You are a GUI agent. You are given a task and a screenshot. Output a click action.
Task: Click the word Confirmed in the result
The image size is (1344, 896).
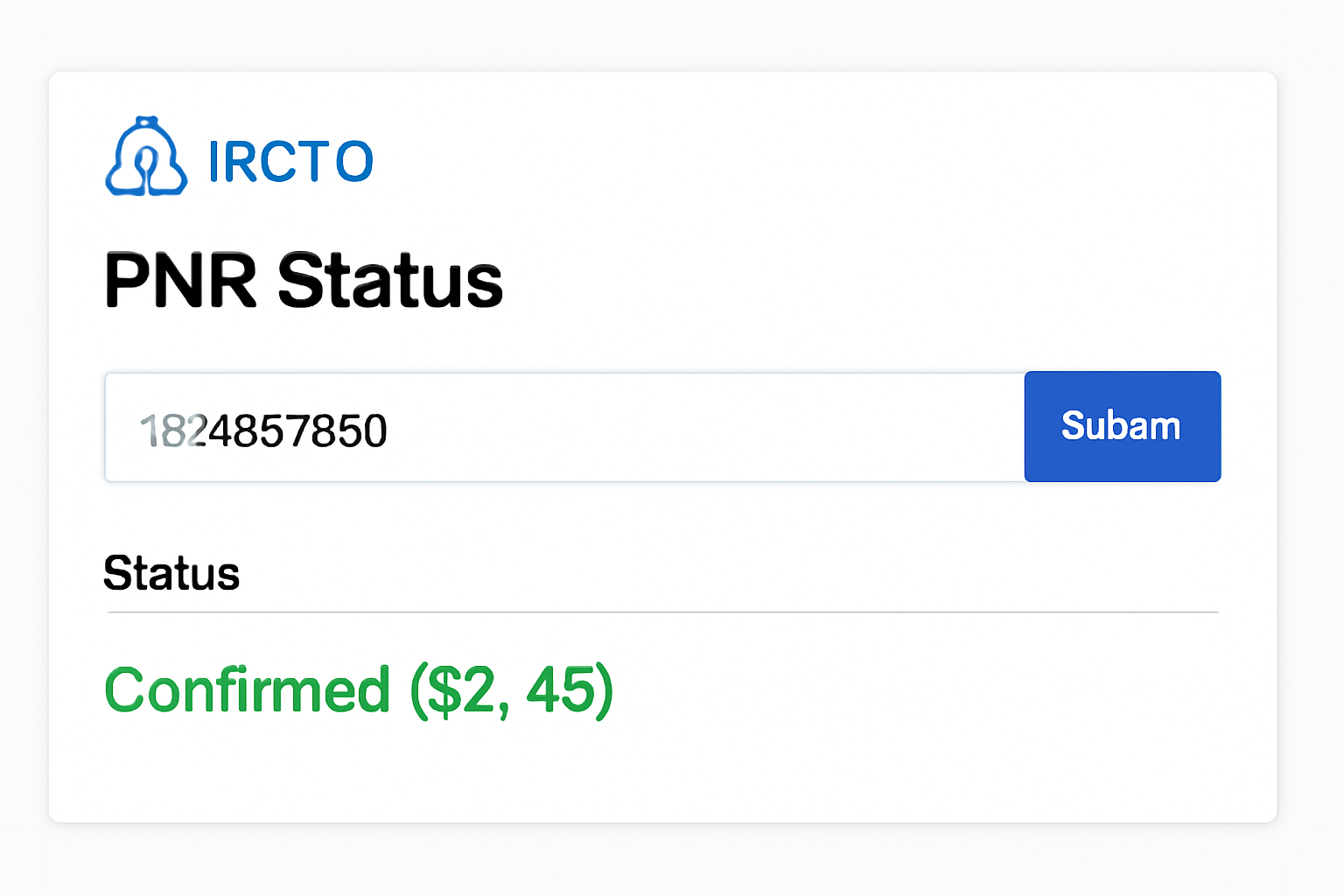pyautogui.click(x=247, y=690)
